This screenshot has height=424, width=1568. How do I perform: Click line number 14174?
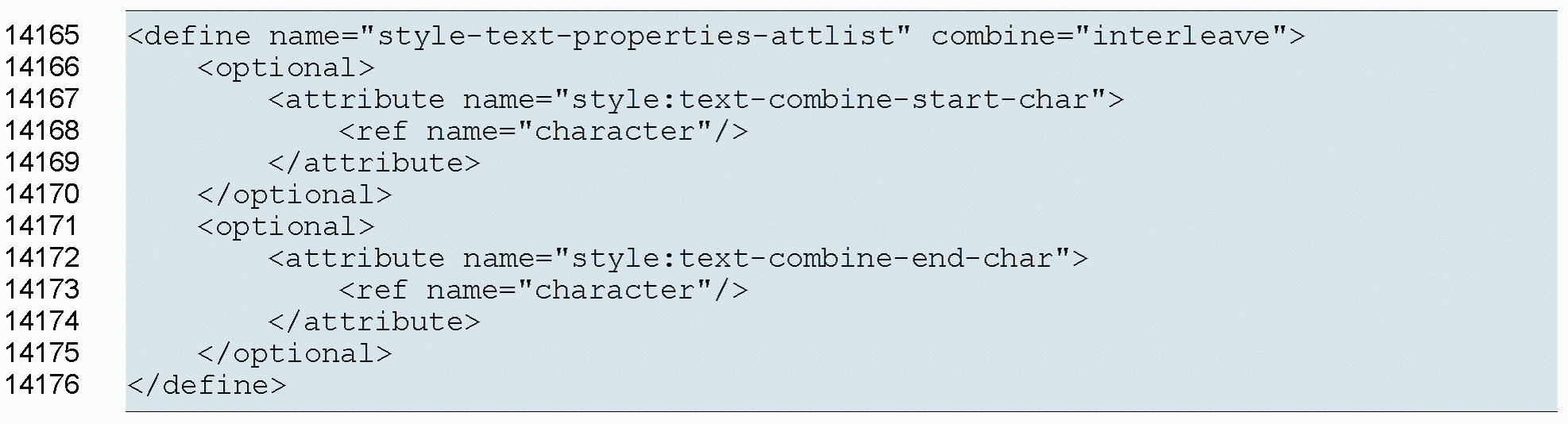coord(42,322)
